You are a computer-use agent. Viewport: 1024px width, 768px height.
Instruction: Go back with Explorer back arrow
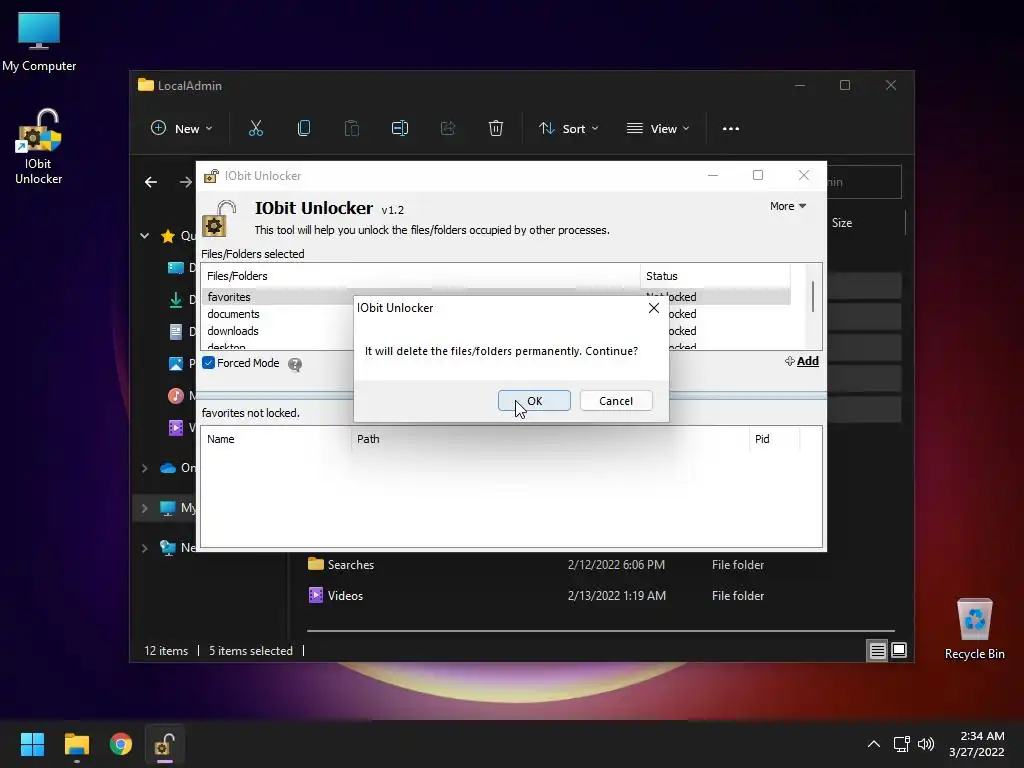(x=151, y=182)
